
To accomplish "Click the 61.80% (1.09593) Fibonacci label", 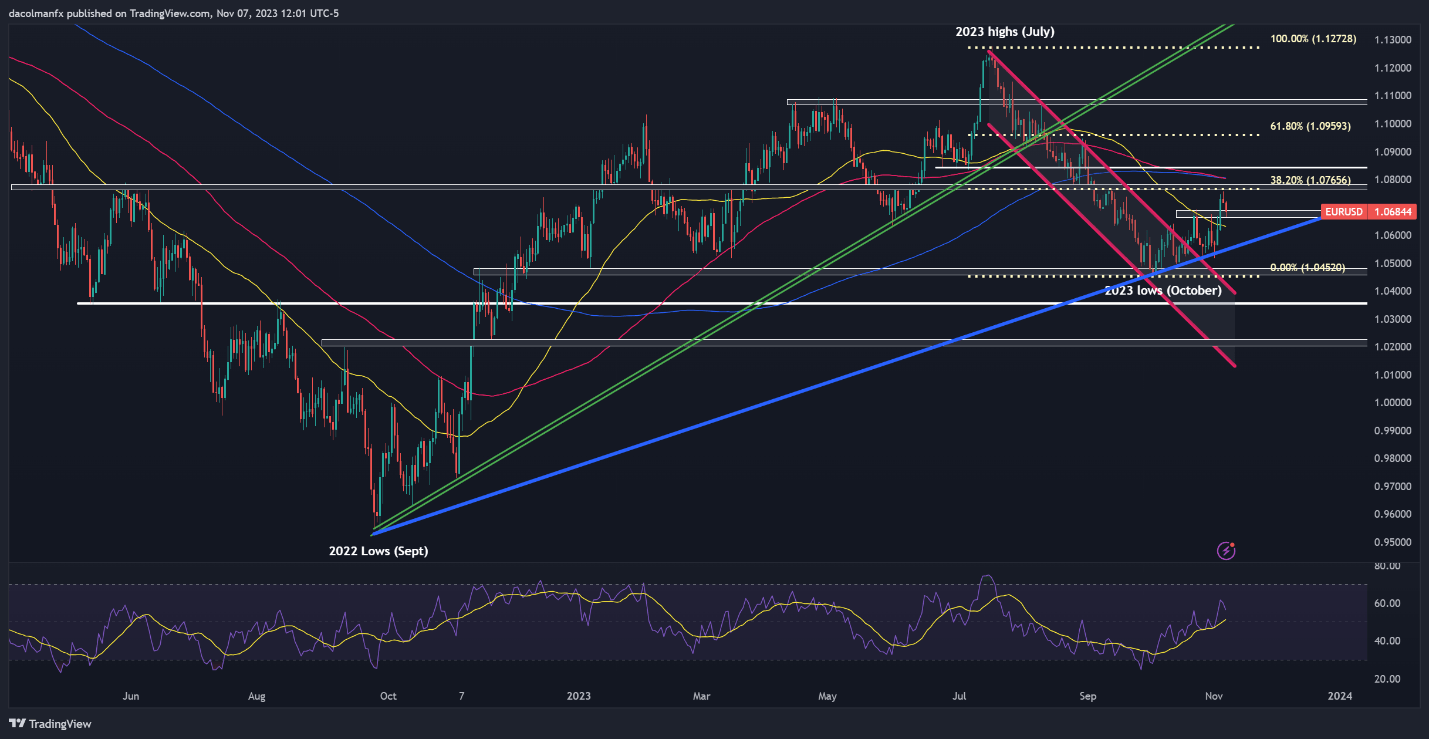I will pos(1311,127).
